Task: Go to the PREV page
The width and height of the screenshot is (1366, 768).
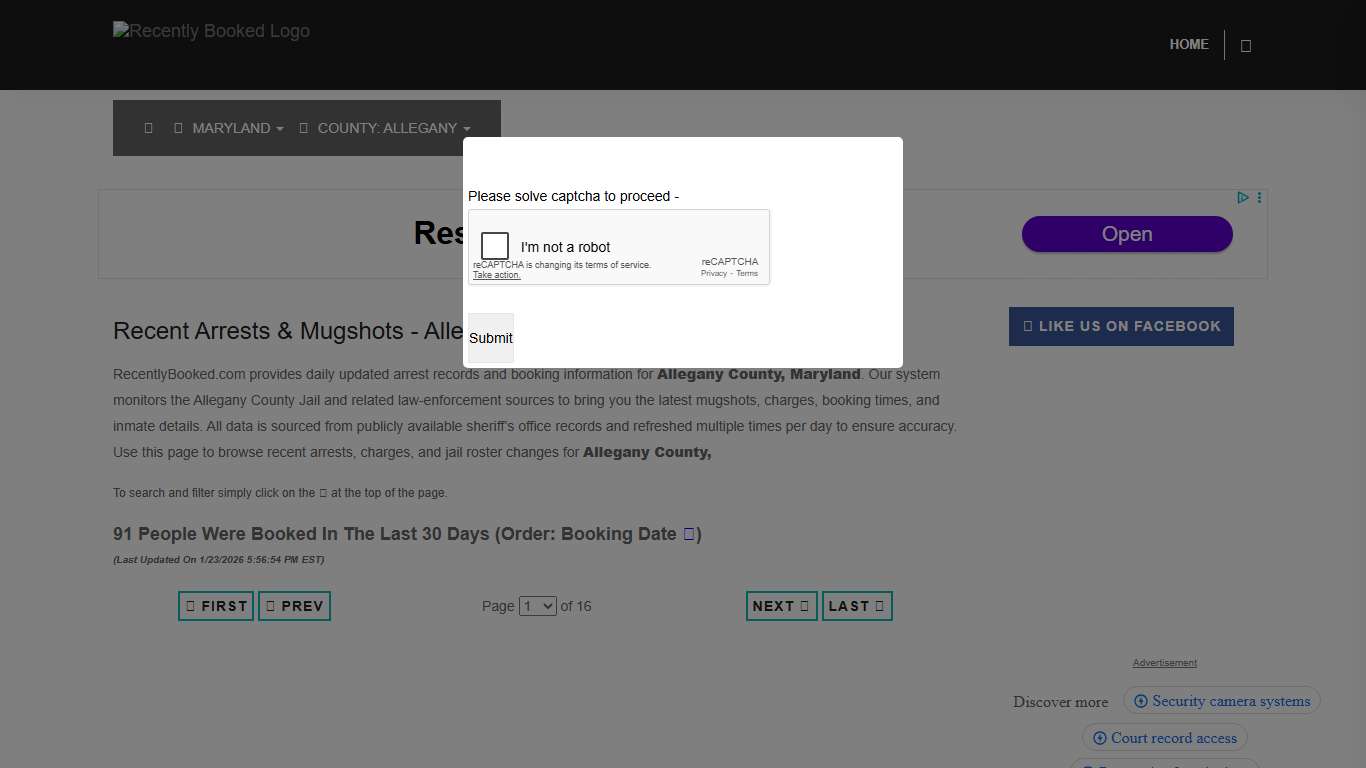Action: 294,606
